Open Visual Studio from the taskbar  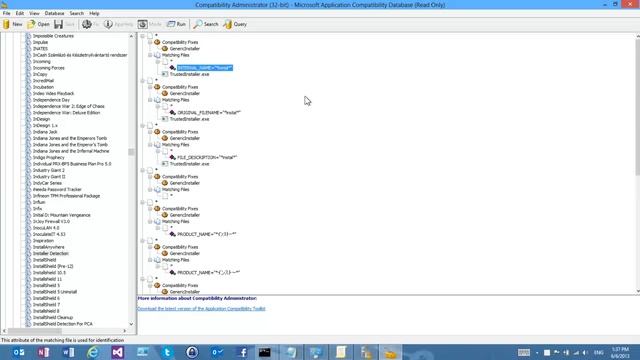[x=118, y=352]
